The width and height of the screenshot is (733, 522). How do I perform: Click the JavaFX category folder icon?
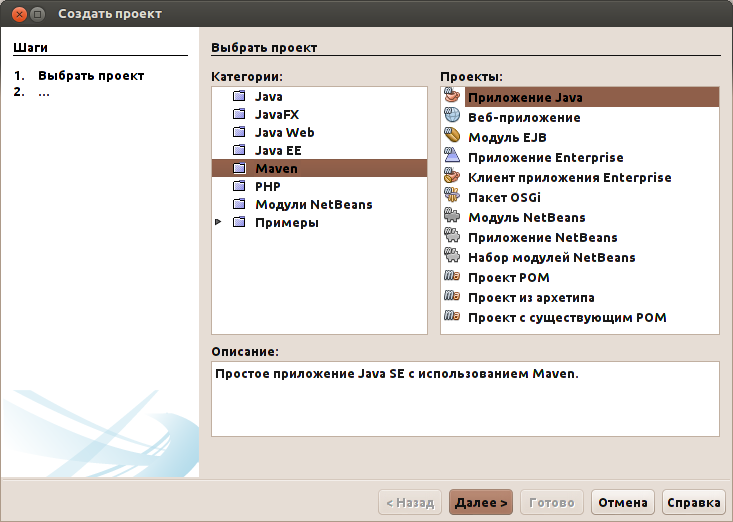point(239,114)
